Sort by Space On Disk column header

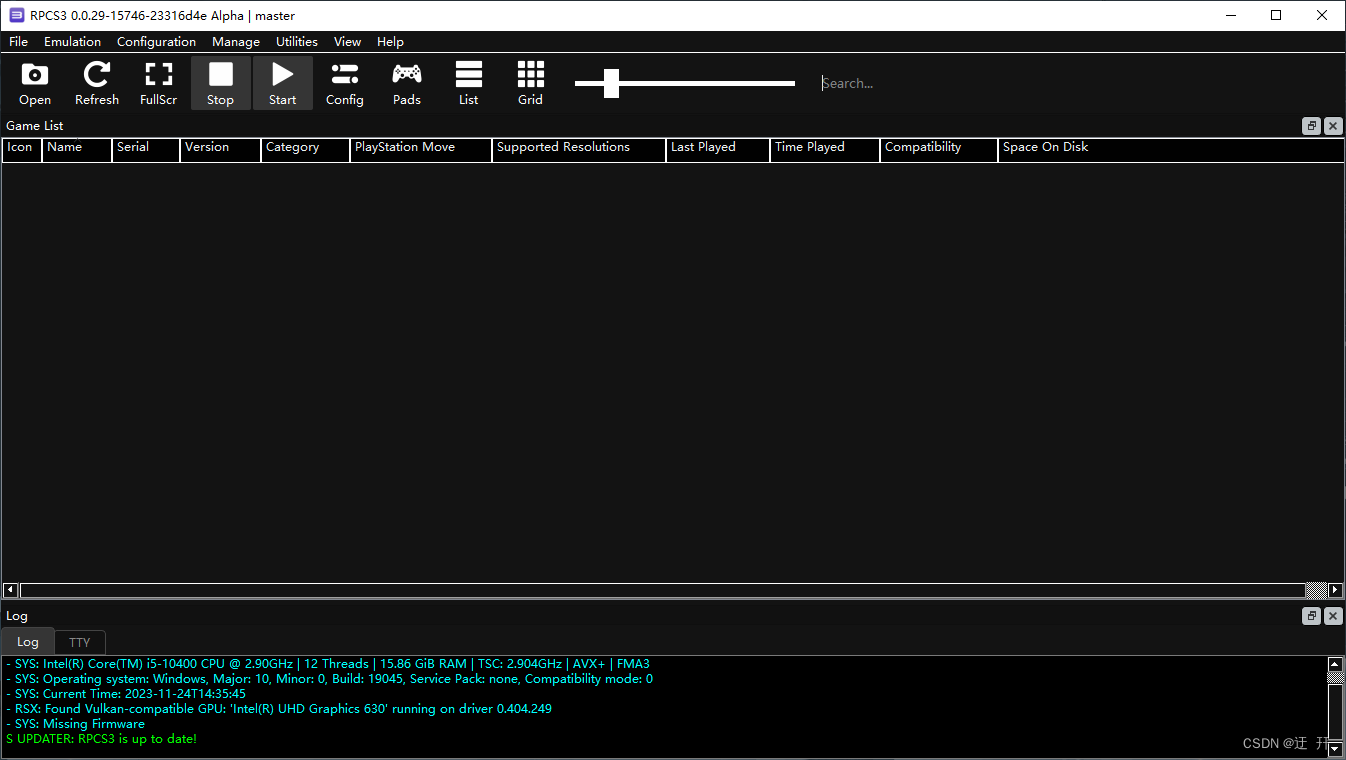[1171, 148]
